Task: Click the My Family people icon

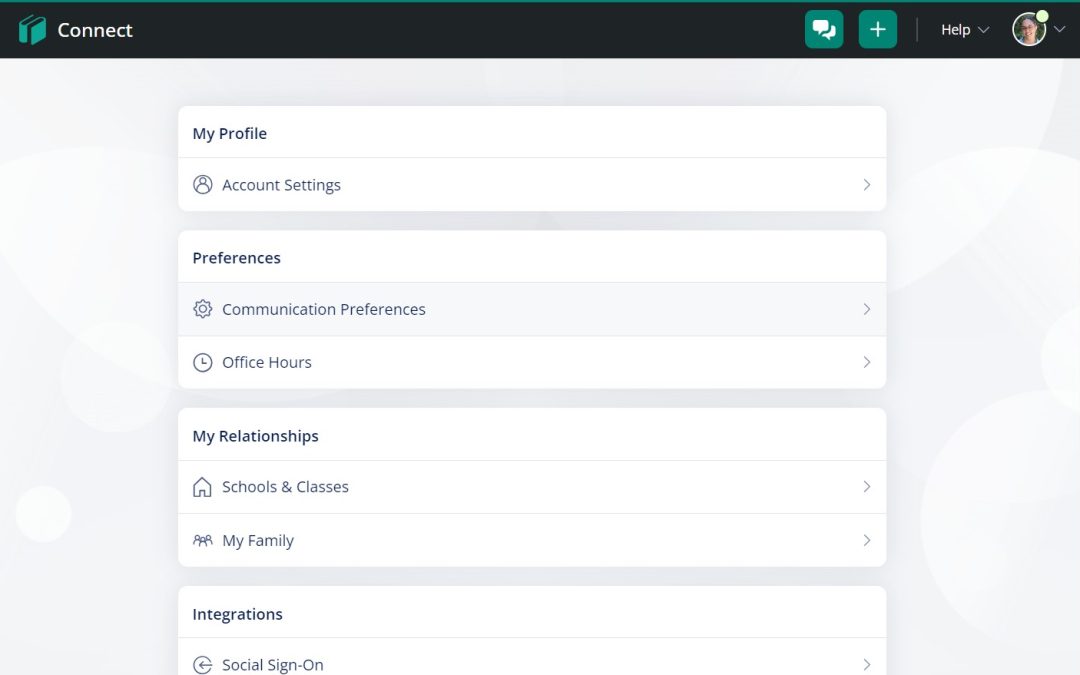Action: (203, 540)
